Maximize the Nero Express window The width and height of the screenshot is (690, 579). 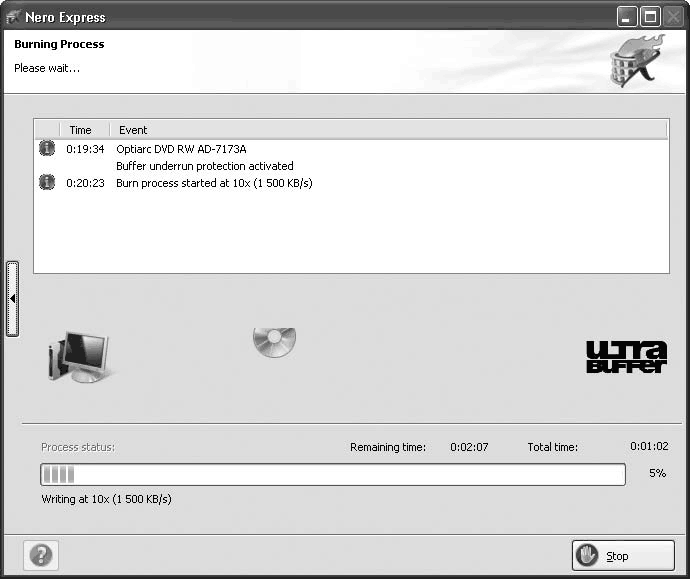[649, 17]
